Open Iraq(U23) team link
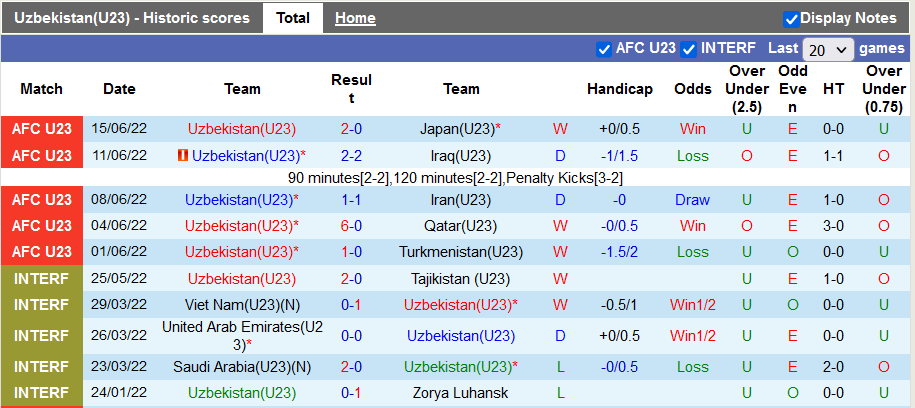 [461, 156]
